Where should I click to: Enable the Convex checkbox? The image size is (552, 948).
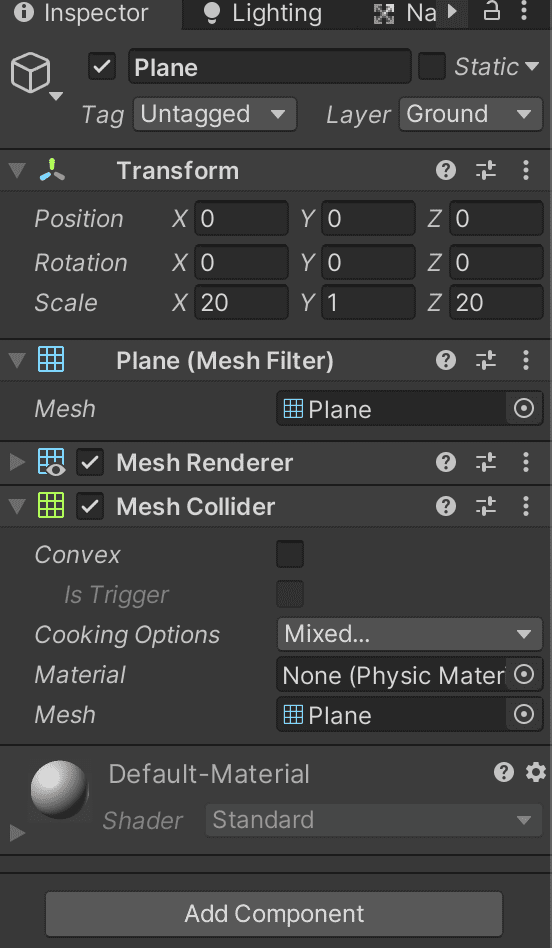tap(290, 554)
